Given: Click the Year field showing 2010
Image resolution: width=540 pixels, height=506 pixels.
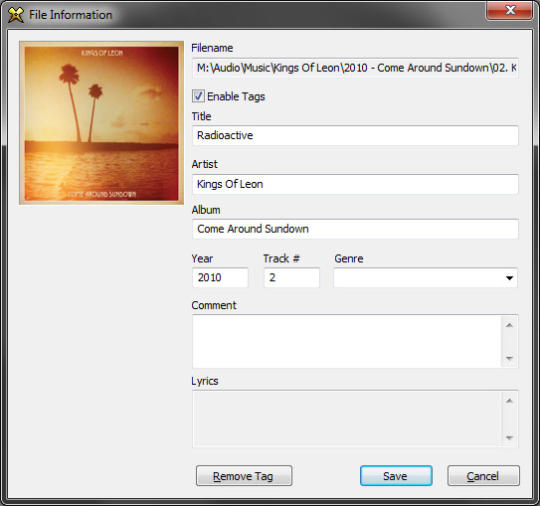Looking at the screenshot, I should click(220, 278).
